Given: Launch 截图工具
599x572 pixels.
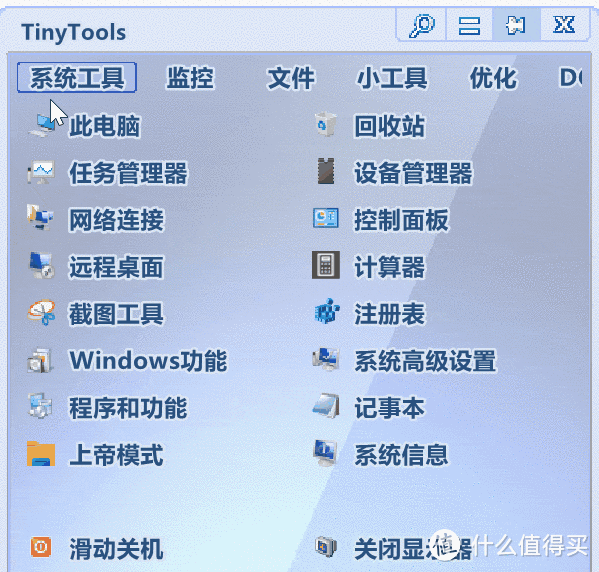Looking at the screenshot, I should [117, 314].
